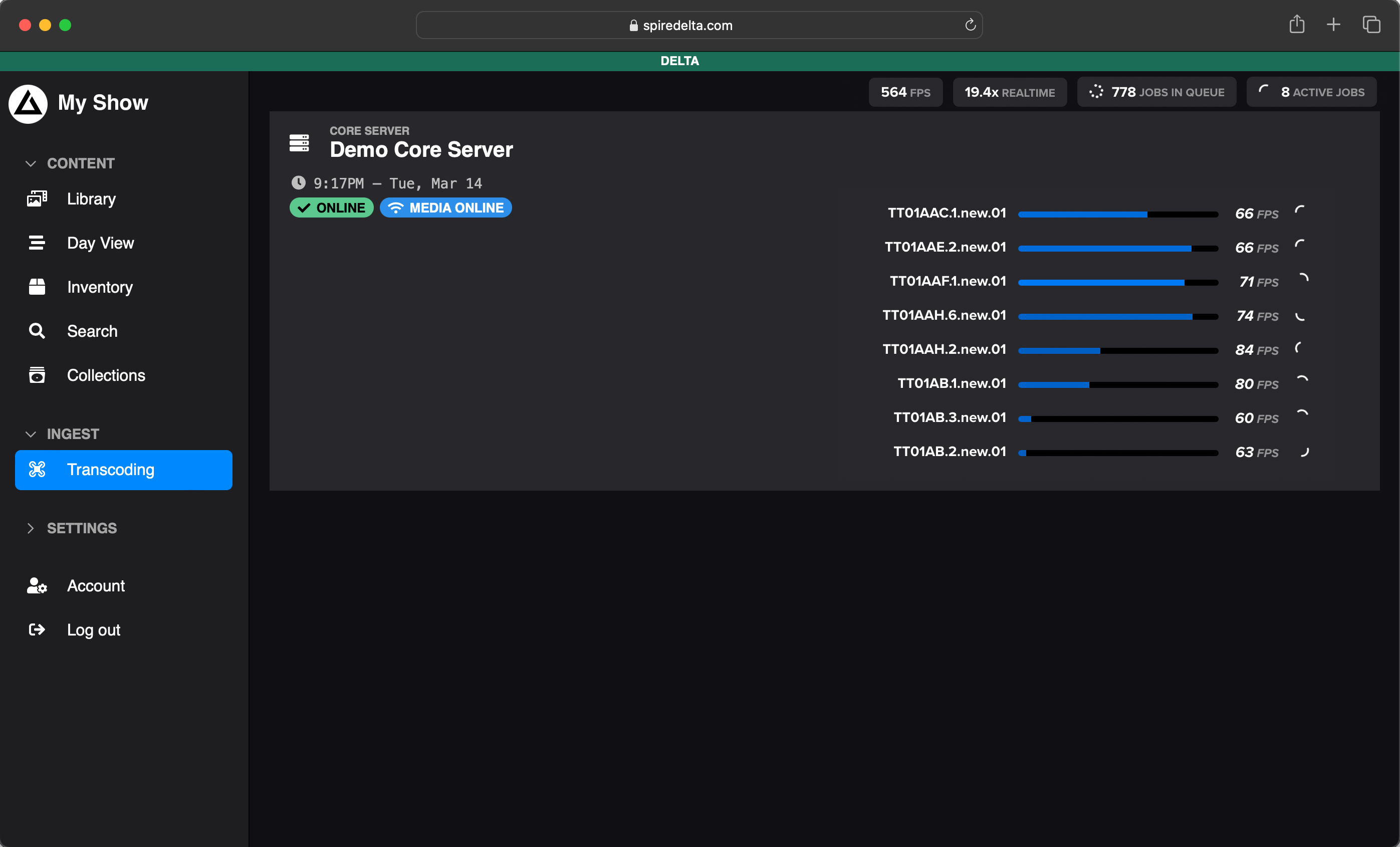Click the Library photos icon

click(x=37, y=198)
